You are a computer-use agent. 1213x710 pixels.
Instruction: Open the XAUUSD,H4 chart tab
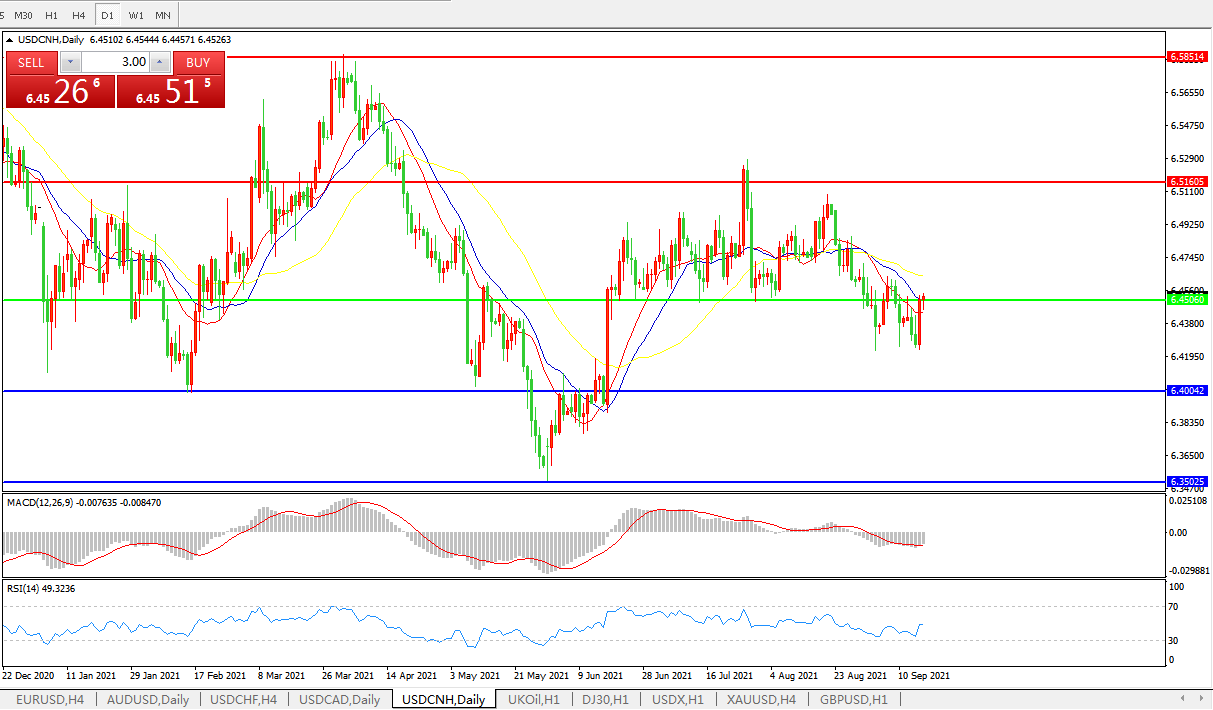click(x=761, y=700)
